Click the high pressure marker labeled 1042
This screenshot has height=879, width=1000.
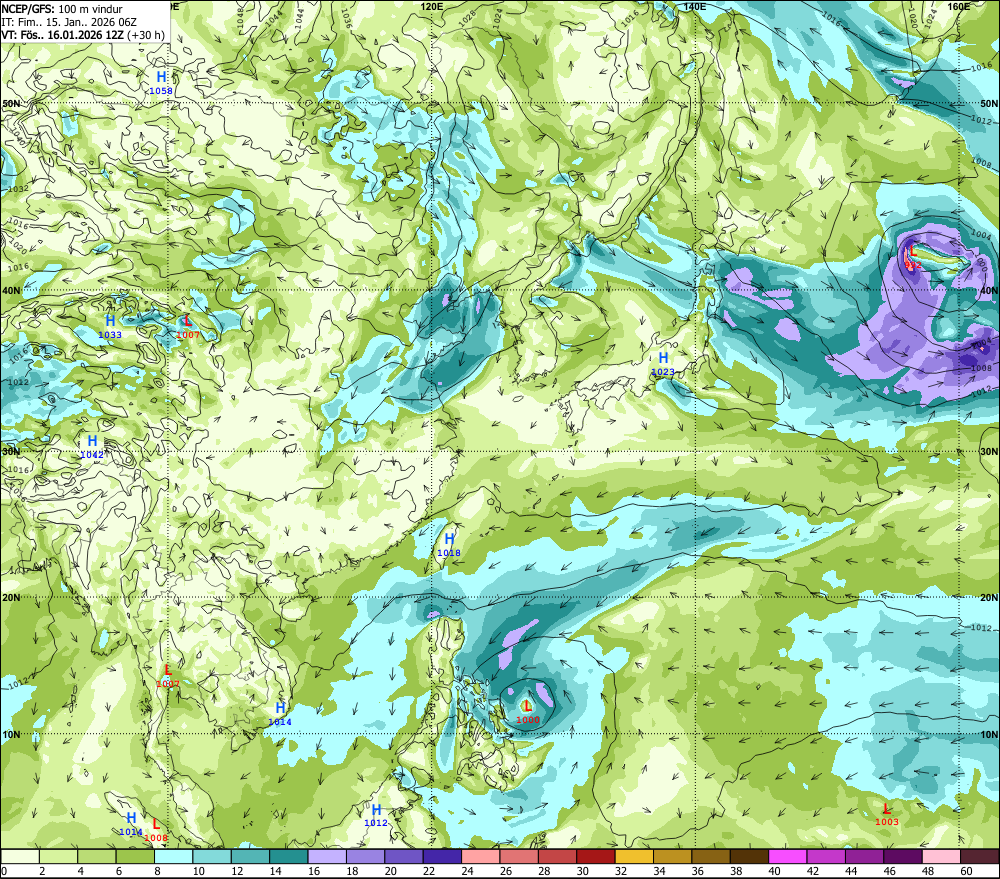point(92,447)
